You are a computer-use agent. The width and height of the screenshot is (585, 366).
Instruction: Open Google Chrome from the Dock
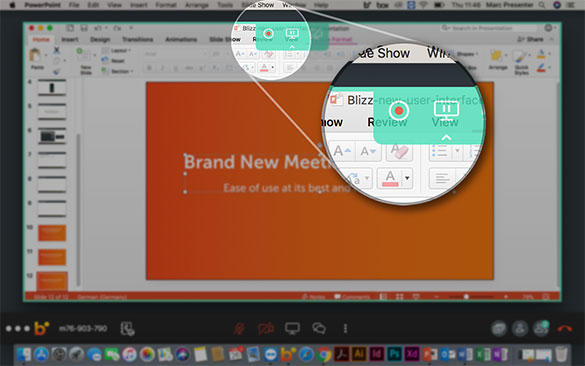(324, 354)
